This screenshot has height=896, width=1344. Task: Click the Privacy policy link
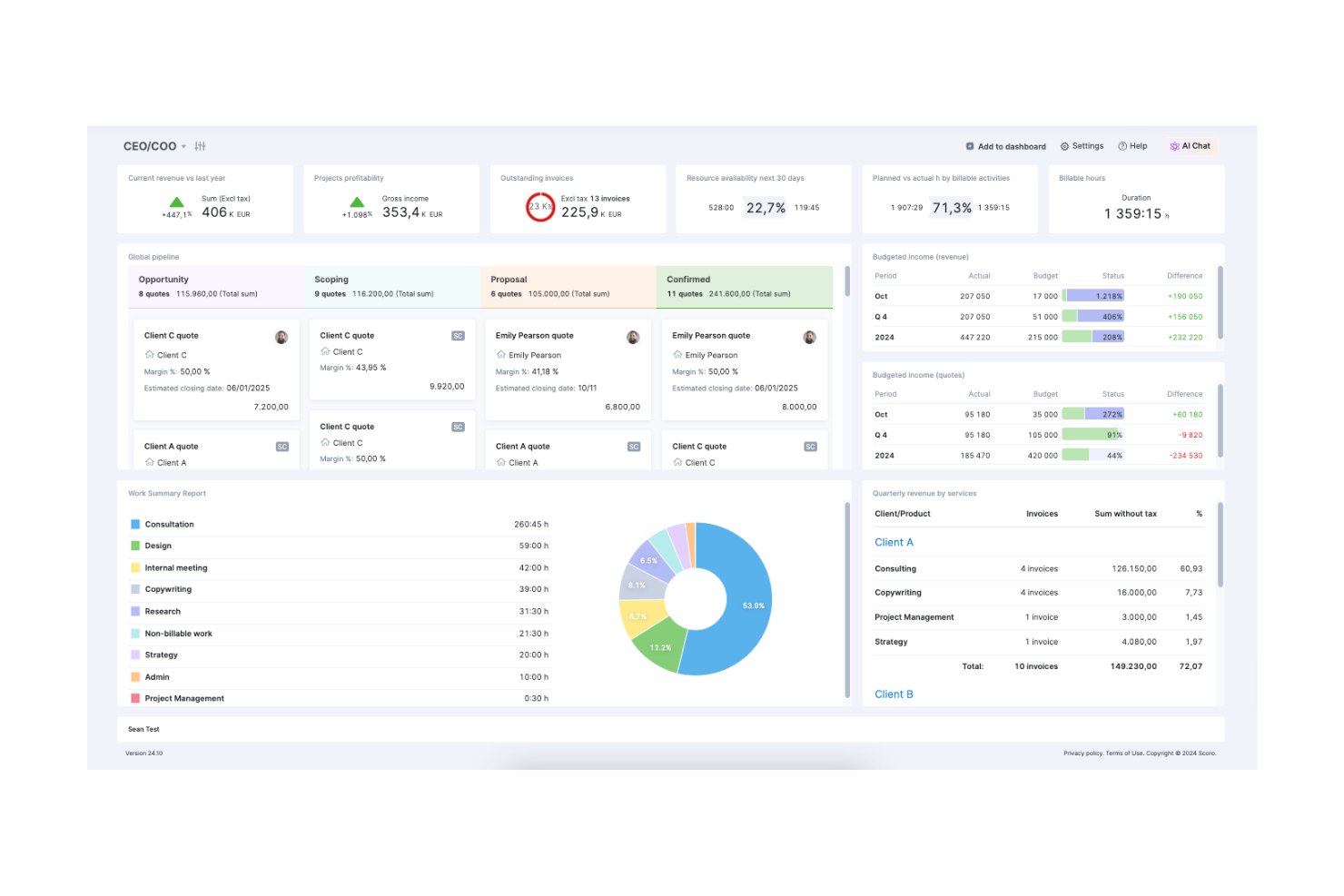pyautogui.click(x=1082, y=753)
